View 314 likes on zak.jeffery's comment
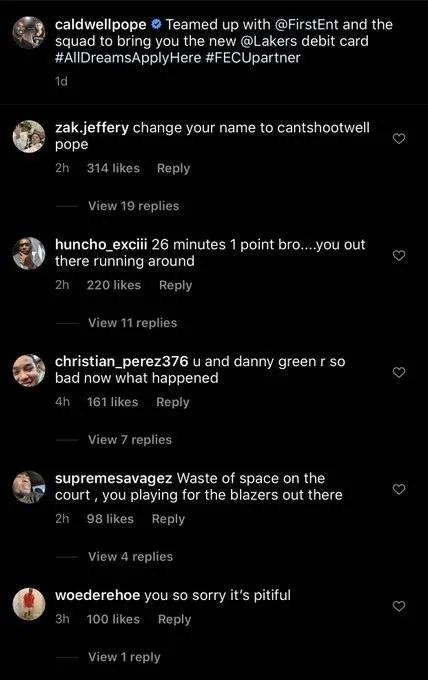 pos(113,168)
